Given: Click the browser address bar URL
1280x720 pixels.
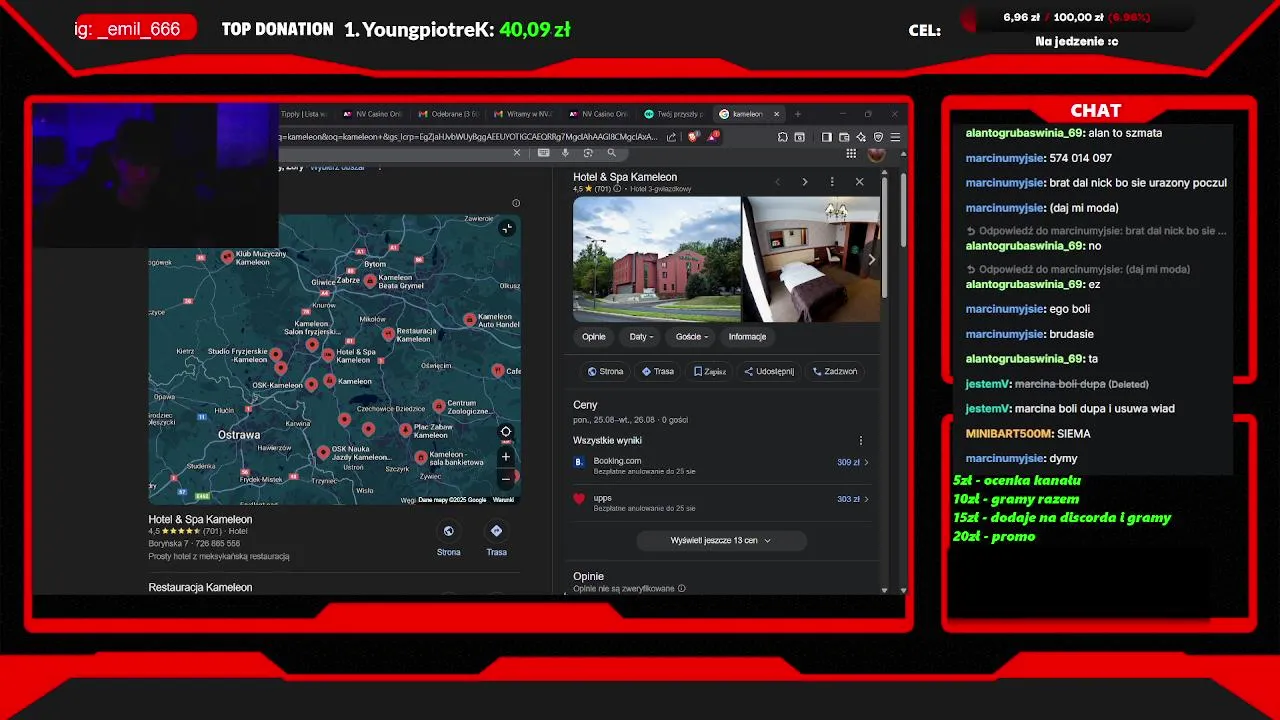Looking at the screenshot, I should pyautogui.click(x=468, y=137).
